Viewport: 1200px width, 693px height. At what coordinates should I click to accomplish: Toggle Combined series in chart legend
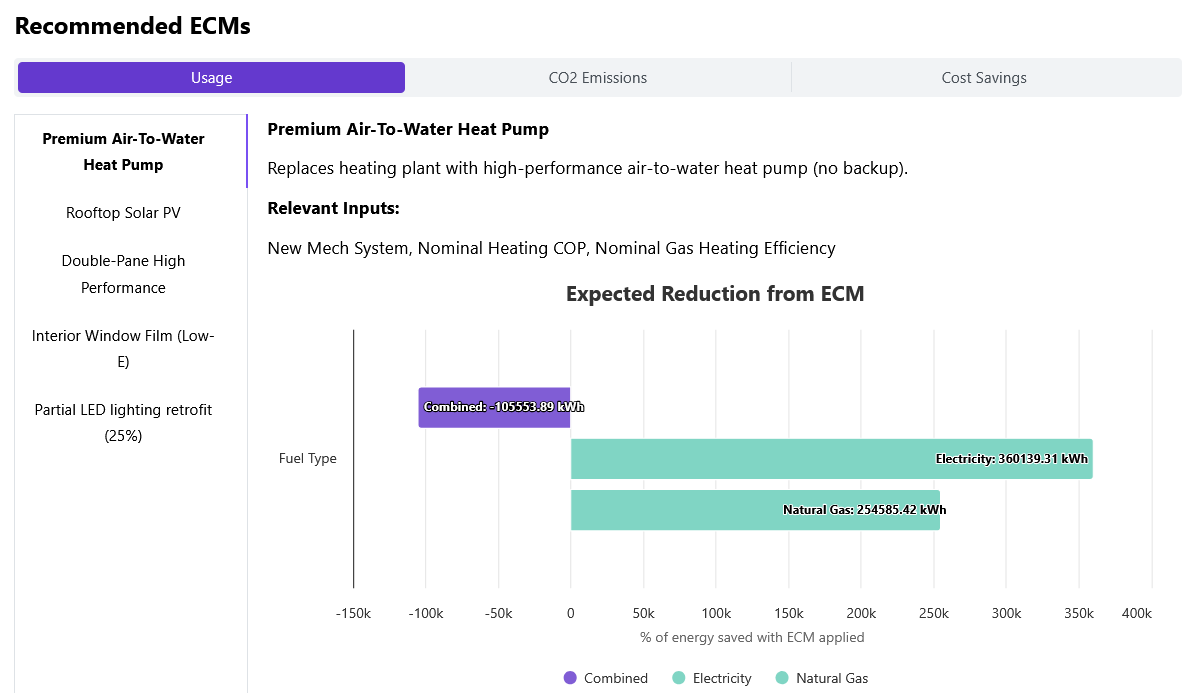coord(615,678)
